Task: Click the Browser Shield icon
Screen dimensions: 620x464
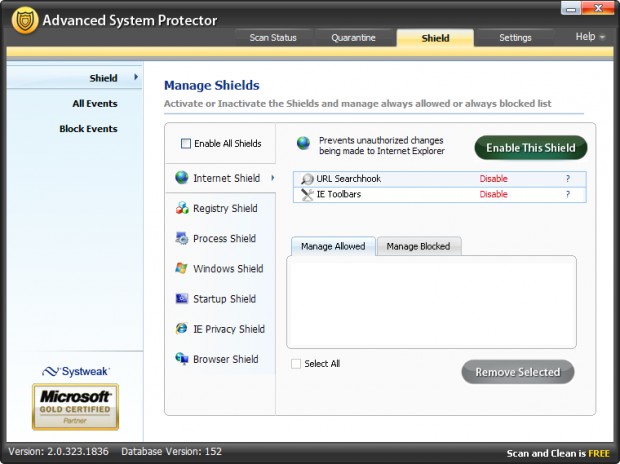Action: coord(181,358)
